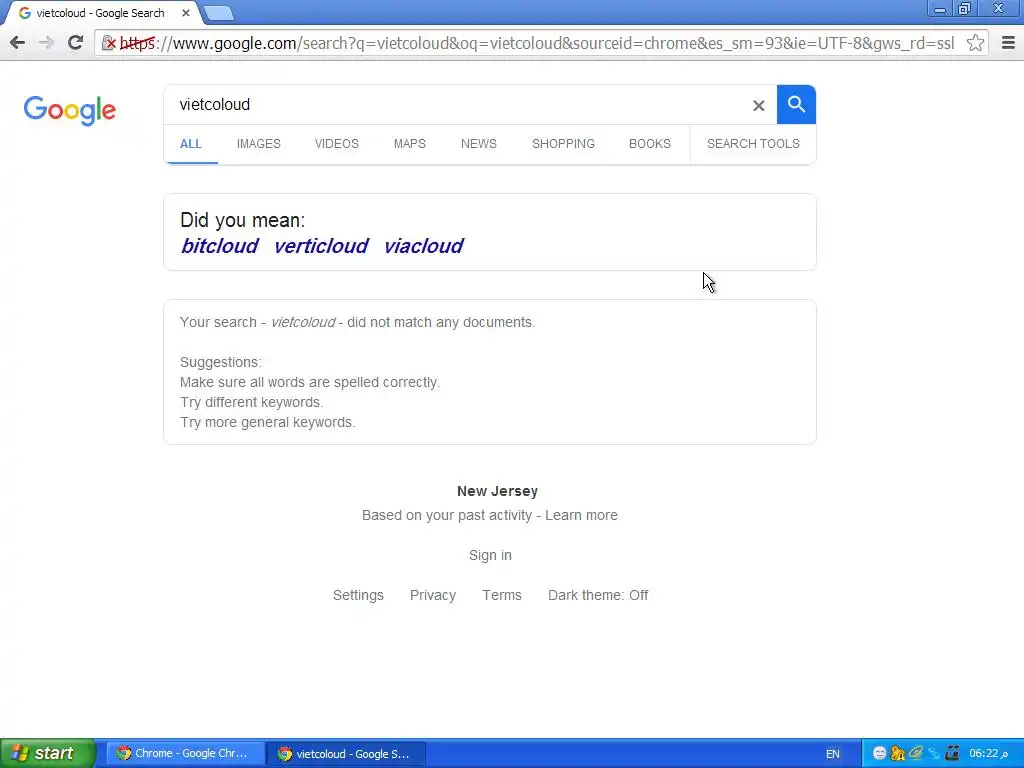Click the EN language indicator in taskbar
Viewport: 1024px width, 768px height.
[x=833, y=754]
